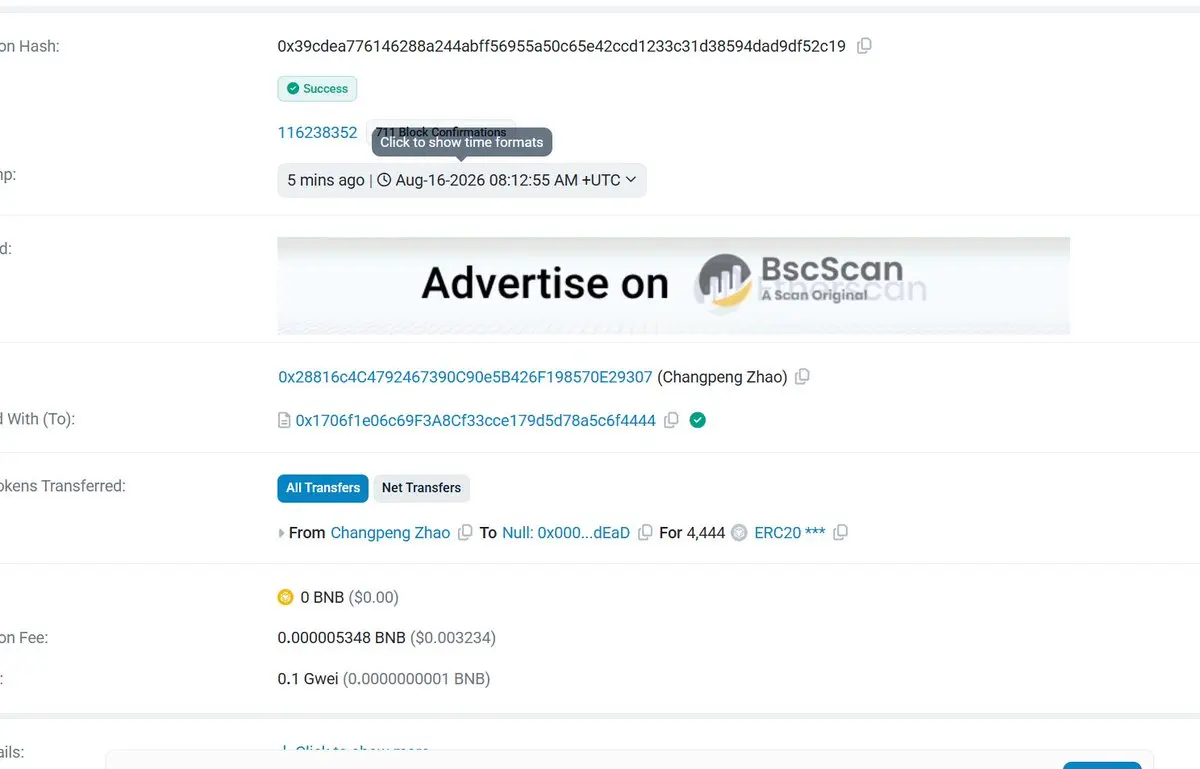Click the contract file icon before 0x1706f1e
The width and height of the screenshot is (1200, 769).
click(x=284, y=421)
